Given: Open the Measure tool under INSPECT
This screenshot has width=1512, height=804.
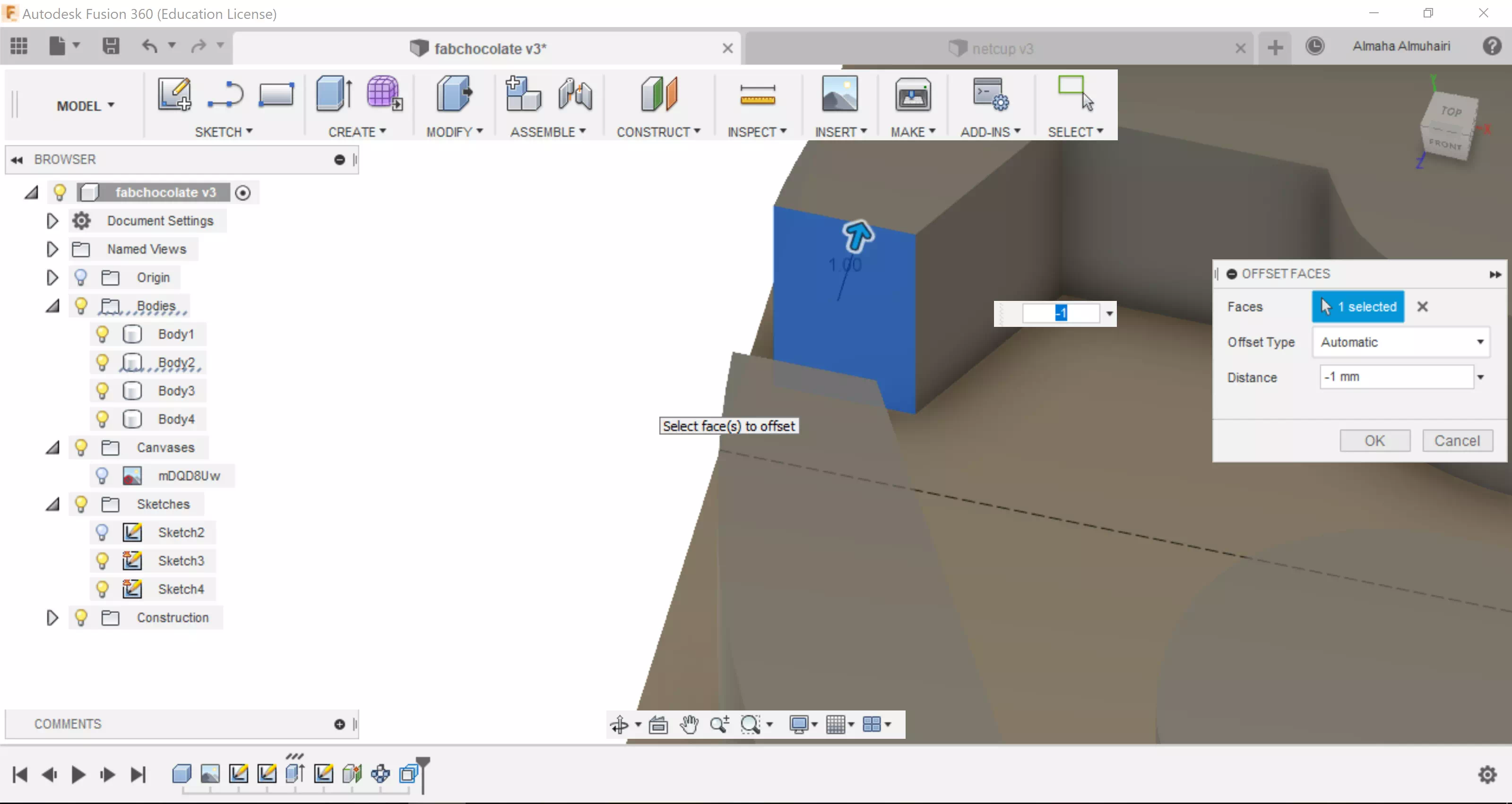Looking at the screenshot, I should pos(757,95).
